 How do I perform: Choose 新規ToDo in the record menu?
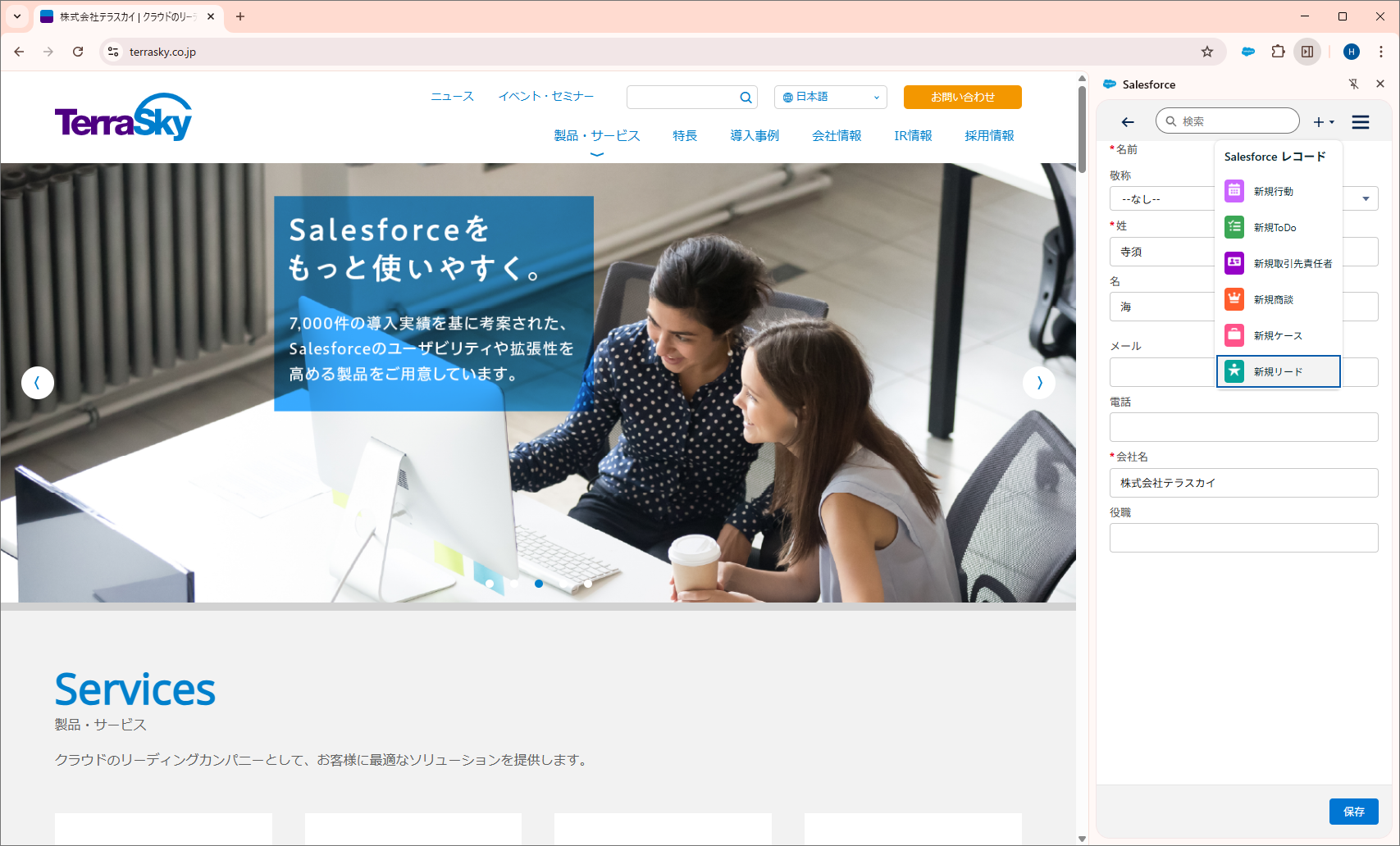1278,227
